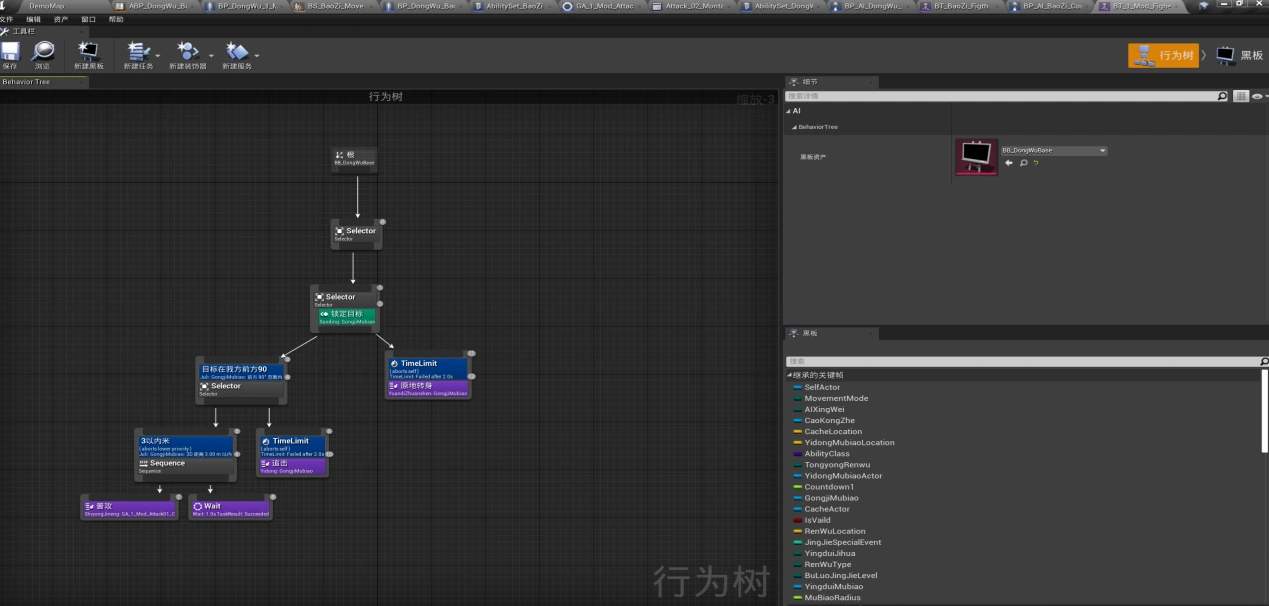This screenshot has width=1269, height=606.
Task: Switch to Behavior Tree (行为树) mode
Action: tap(1163, 55)
